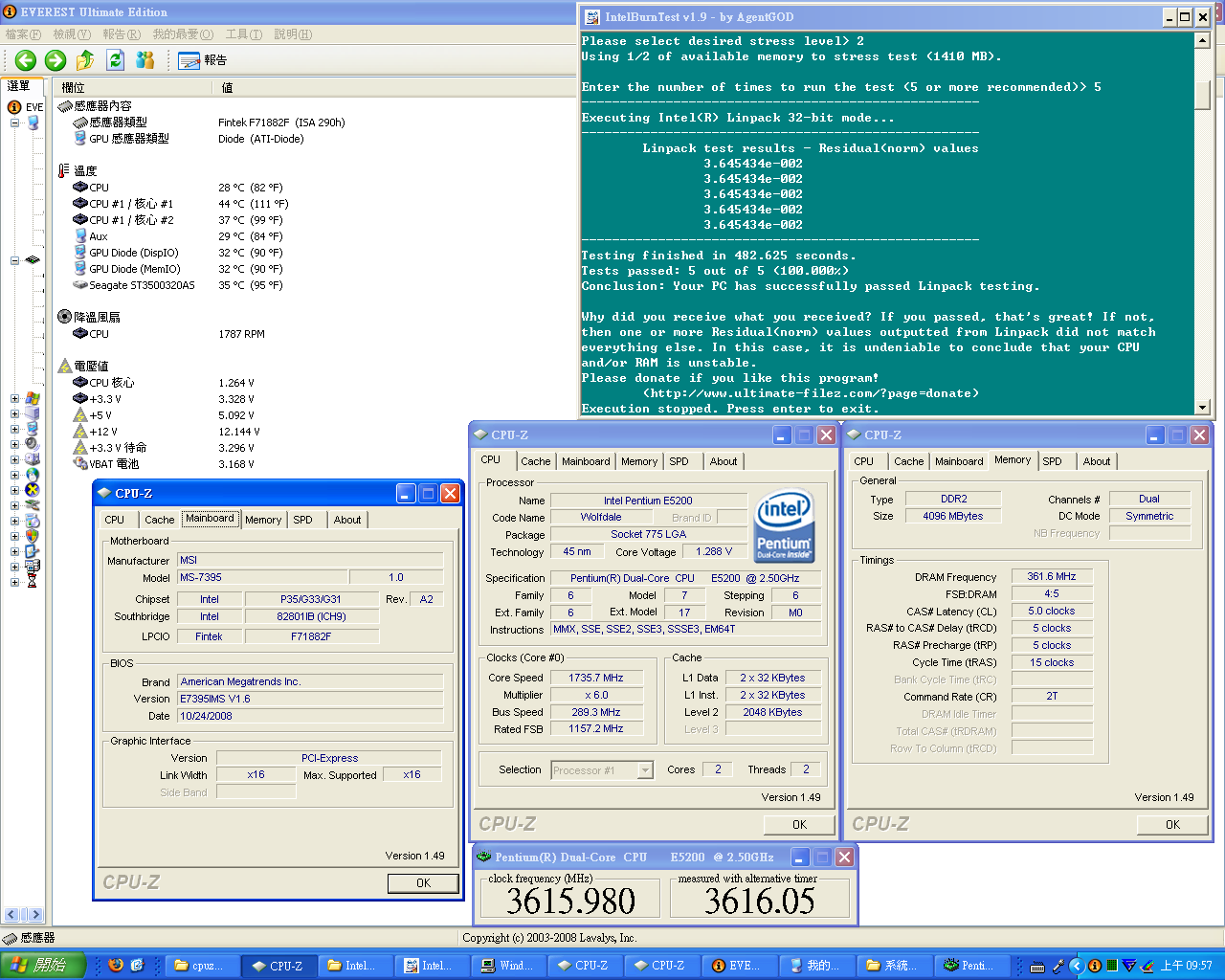This screenshot has width=1225, height=980.
Task: Switch to 選單 tab in EVEREST left pane
Action: (x=19, y=86)
